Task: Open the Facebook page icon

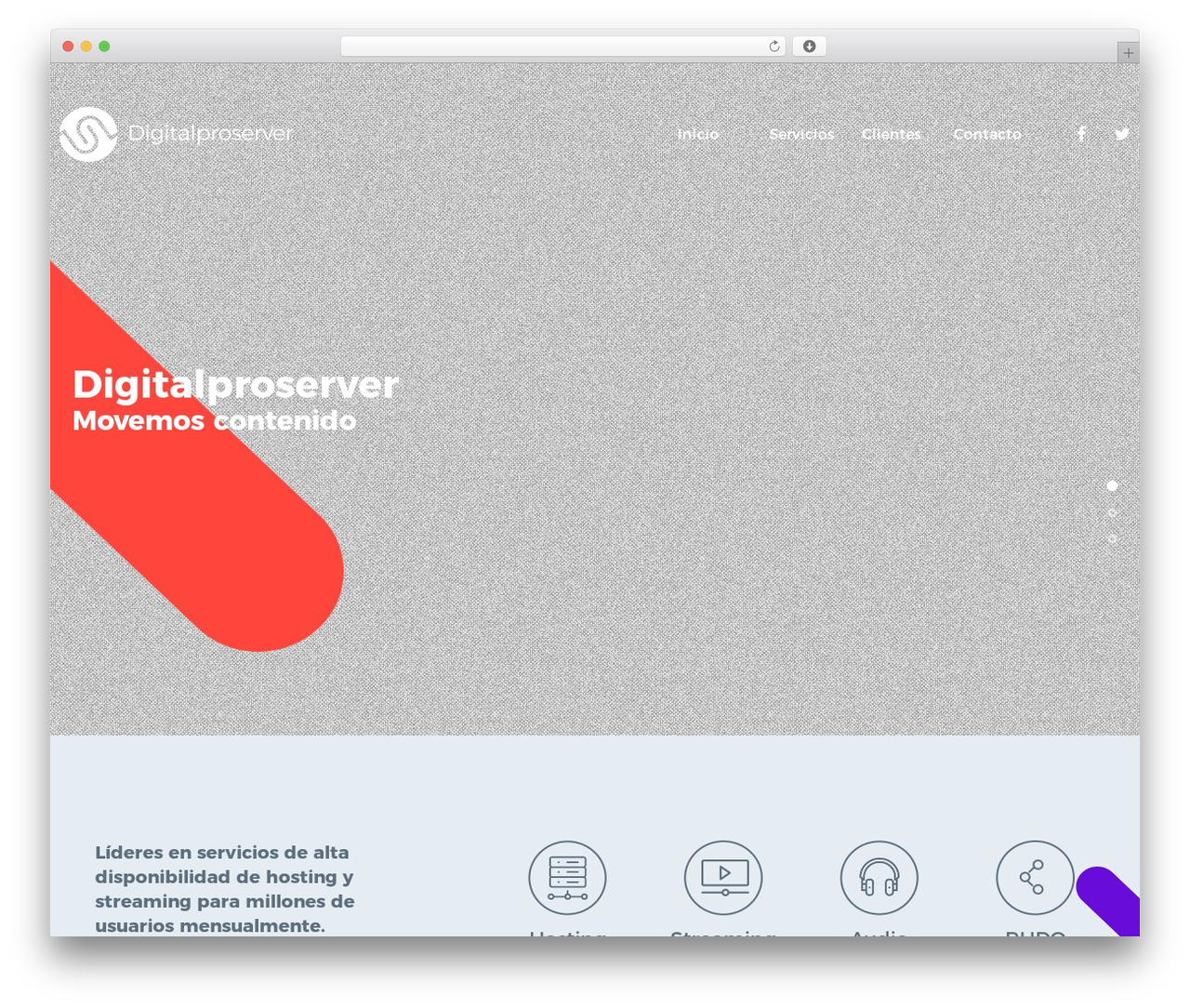Action: pyautogui.click(x=1081, y=134)
